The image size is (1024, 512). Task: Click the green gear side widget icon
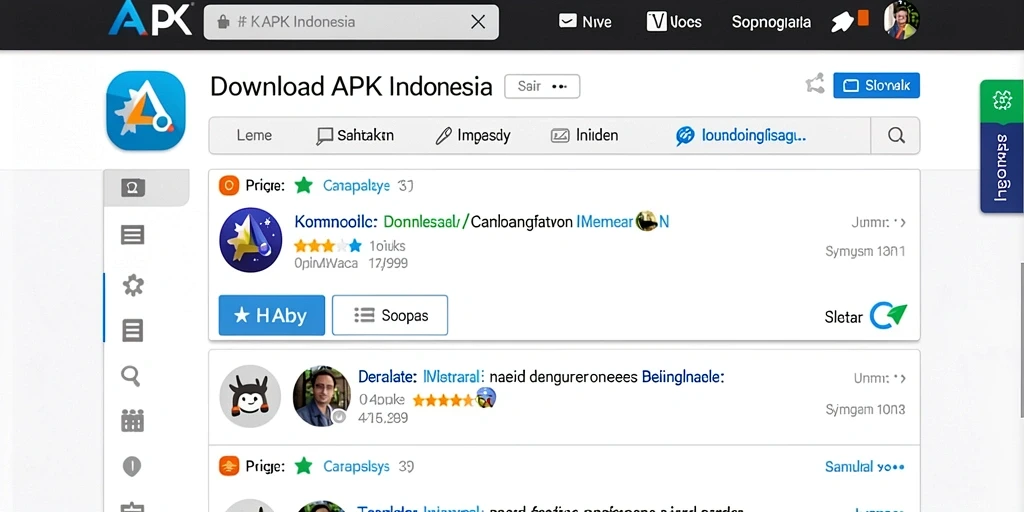[1002, 101]
